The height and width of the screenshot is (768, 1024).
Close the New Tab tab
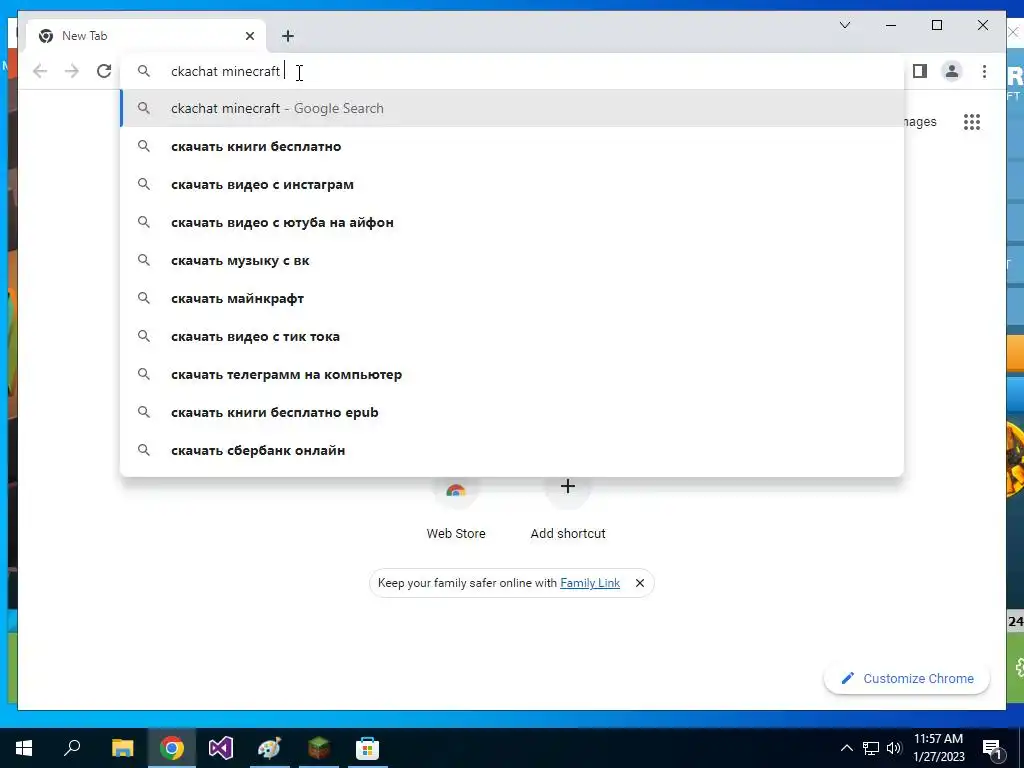click(x=249, y=36)
